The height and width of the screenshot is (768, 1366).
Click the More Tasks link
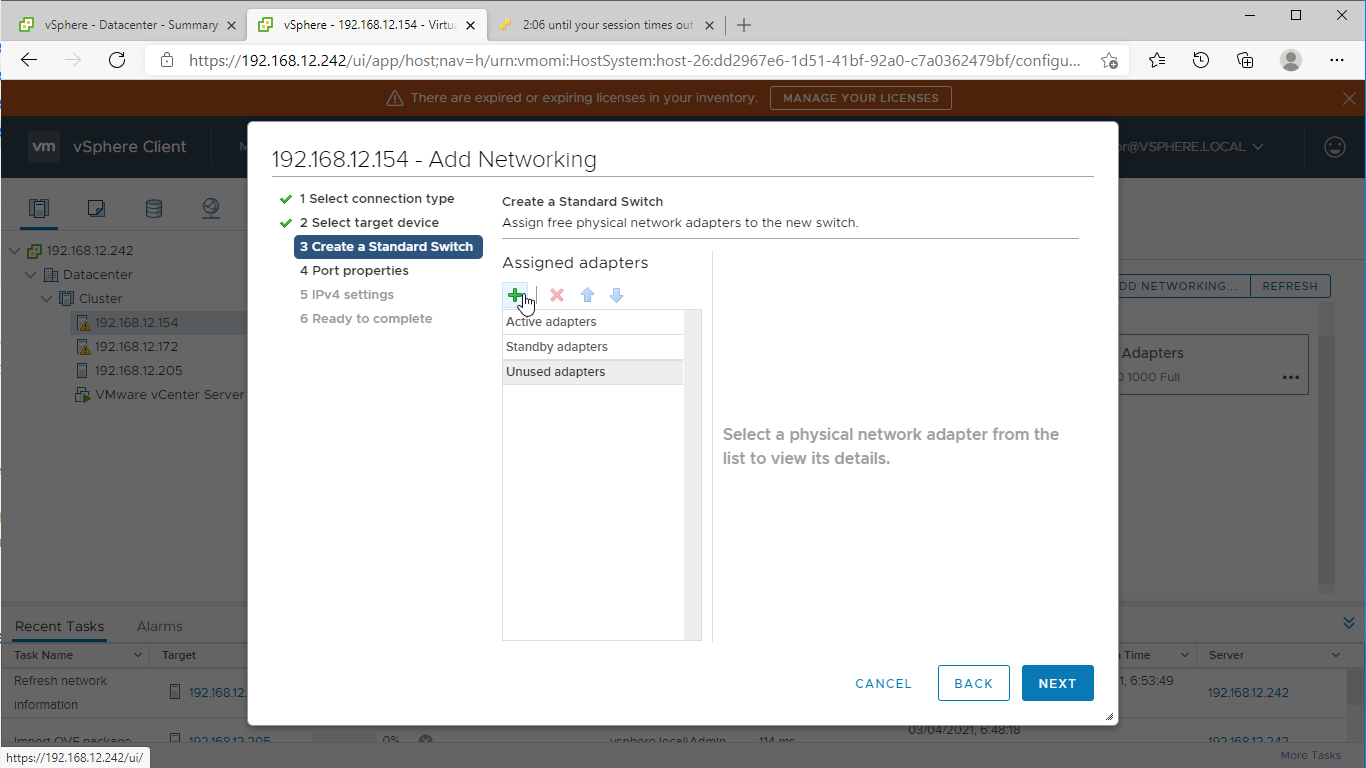1310,756
